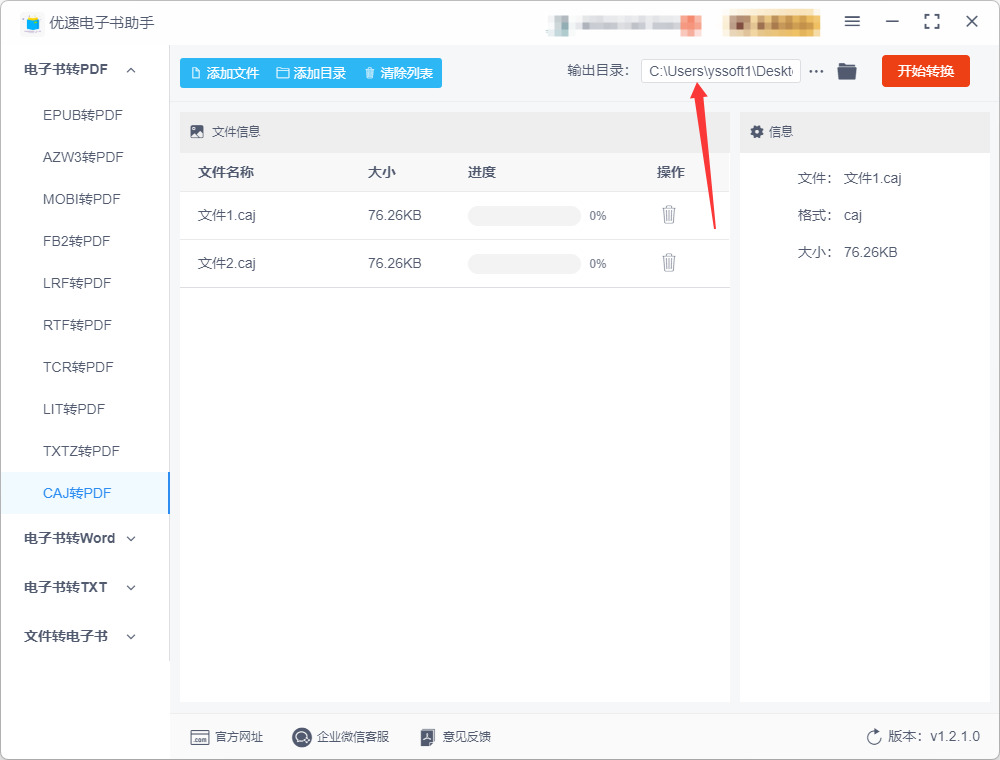The width and height of the screenshot is (1000, 760).
Task: Select MOBI转PDF in the sidebar
Action: [82, 200]
